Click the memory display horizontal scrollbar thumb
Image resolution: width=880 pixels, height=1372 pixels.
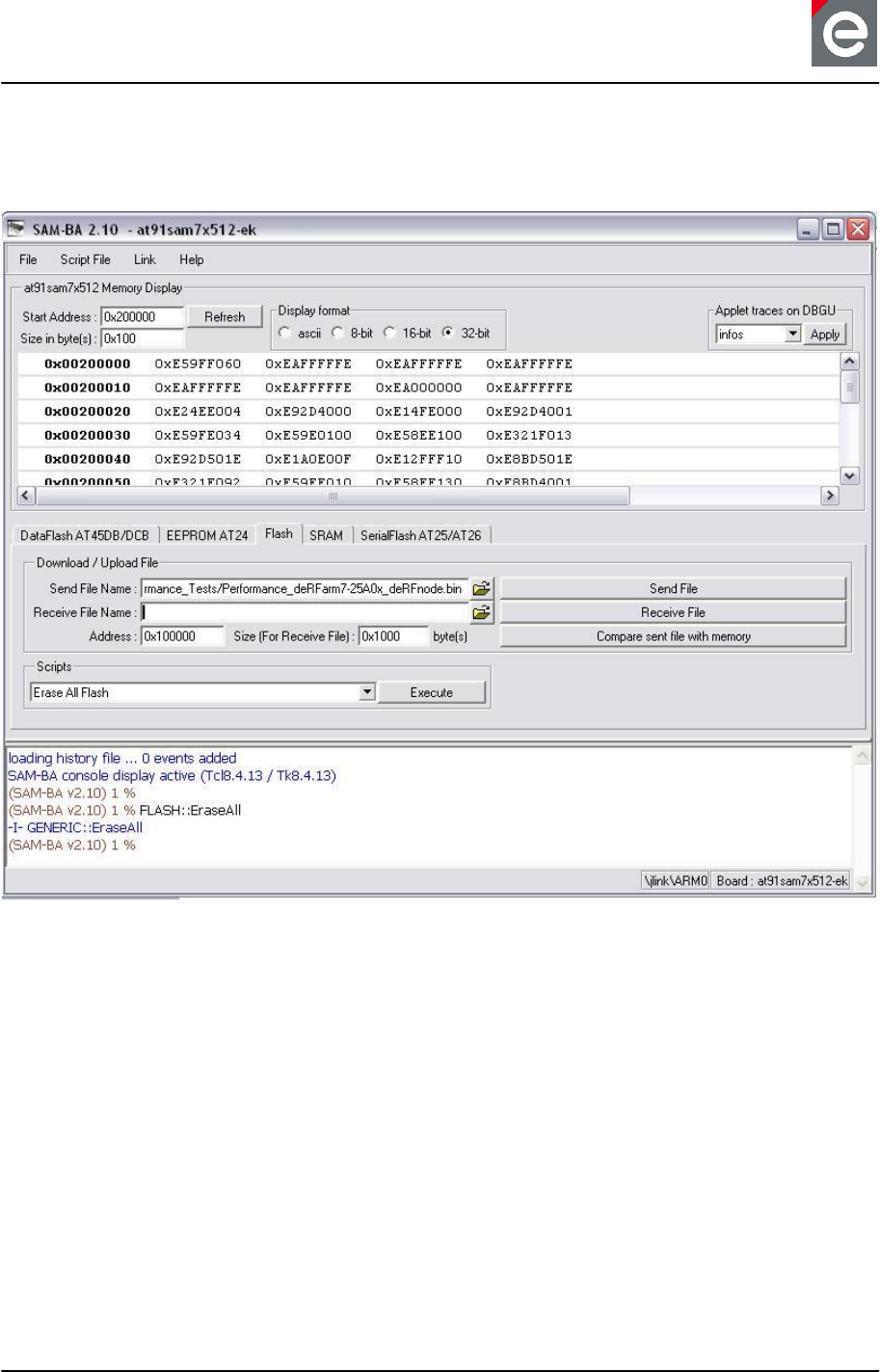333,496
